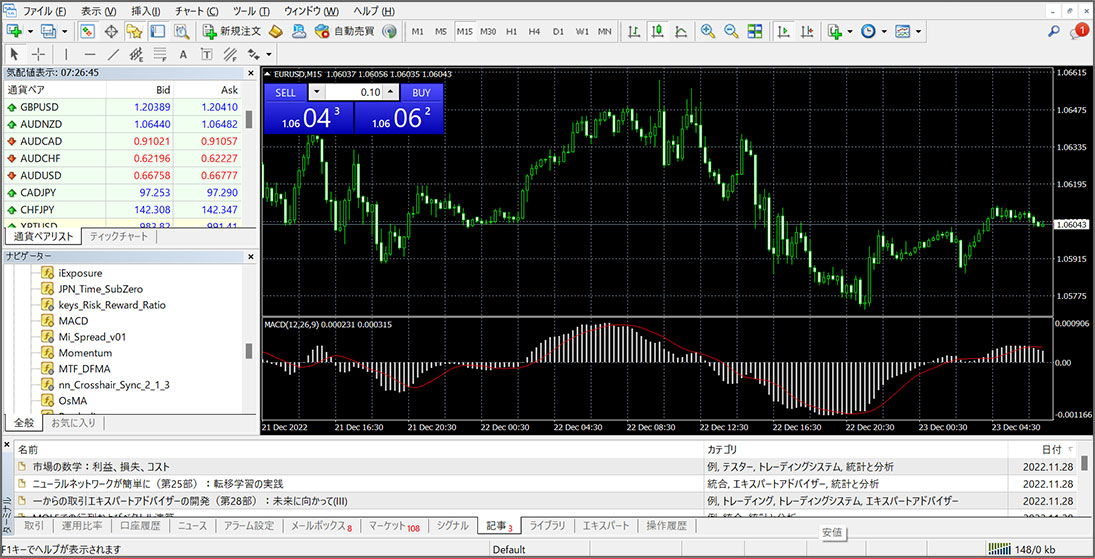Open the Profiles icon in the toolbar
Screen dimensions: 1095x559
[x=48, y=31]
